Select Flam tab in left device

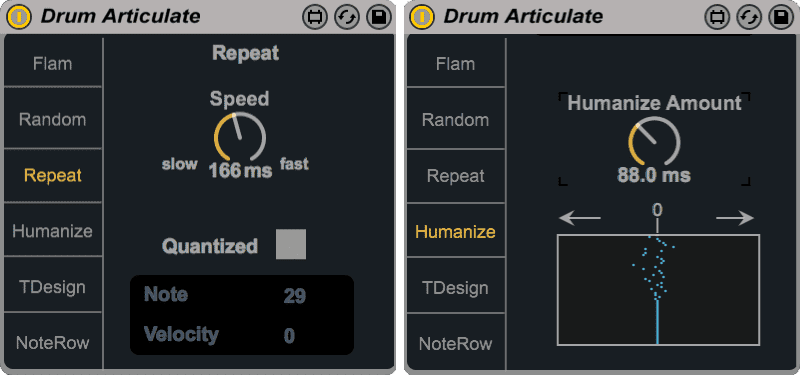click(53, 63)
